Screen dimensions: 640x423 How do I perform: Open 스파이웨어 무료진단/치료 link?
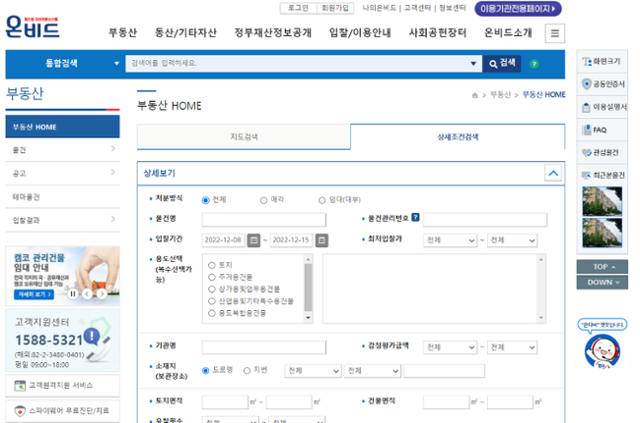pos(62,411)
